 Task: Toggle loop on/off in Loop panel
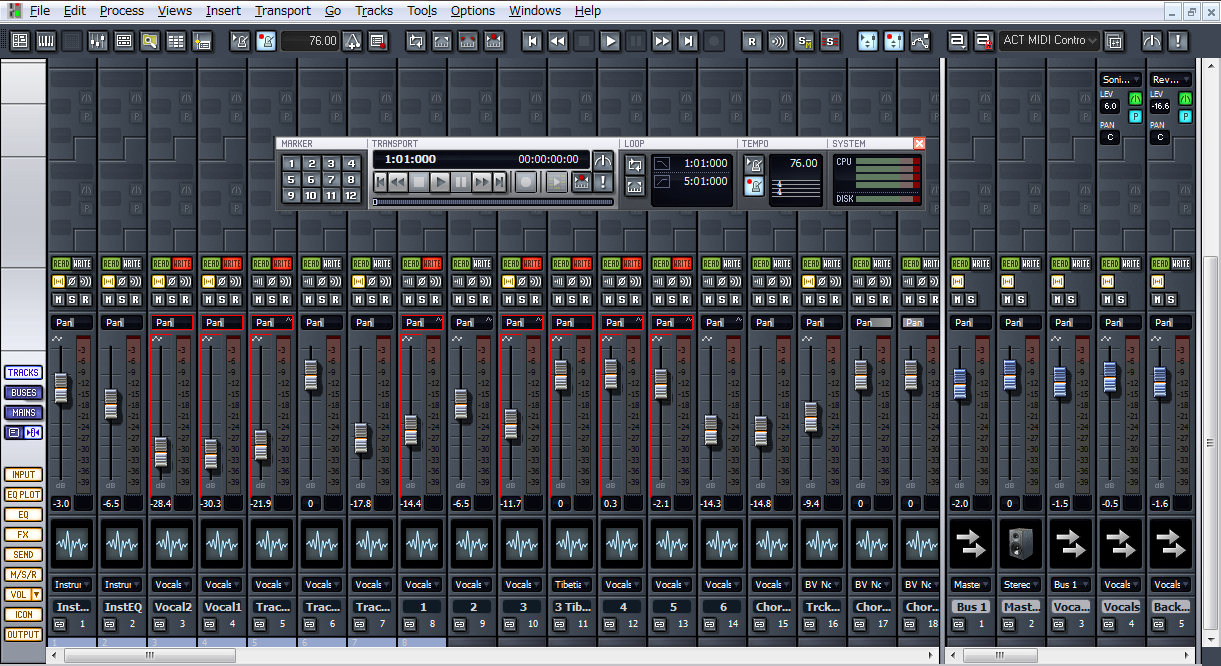click(x=635, y=164)
